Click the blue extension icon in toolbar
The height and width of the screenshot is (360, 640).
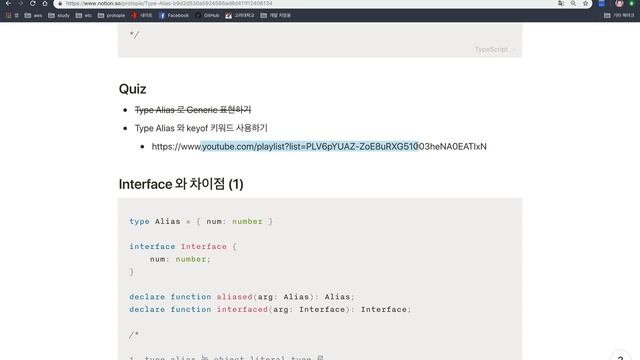point(602,3)
